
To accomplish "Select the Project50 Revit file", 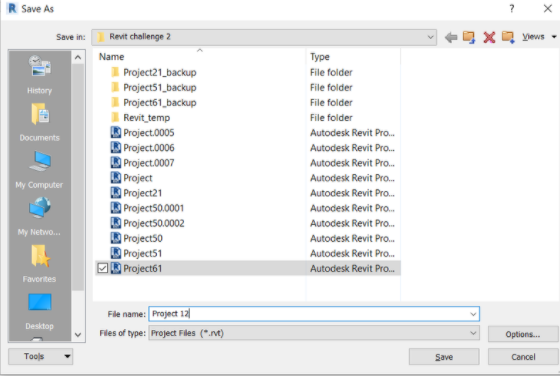I will tap(136, 238).
